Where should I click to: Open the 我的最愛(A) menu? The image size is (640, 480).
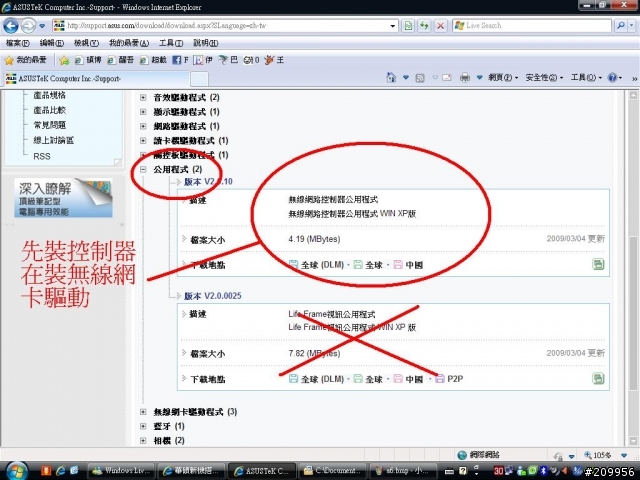pyautogui.click(x=129, y=43)
